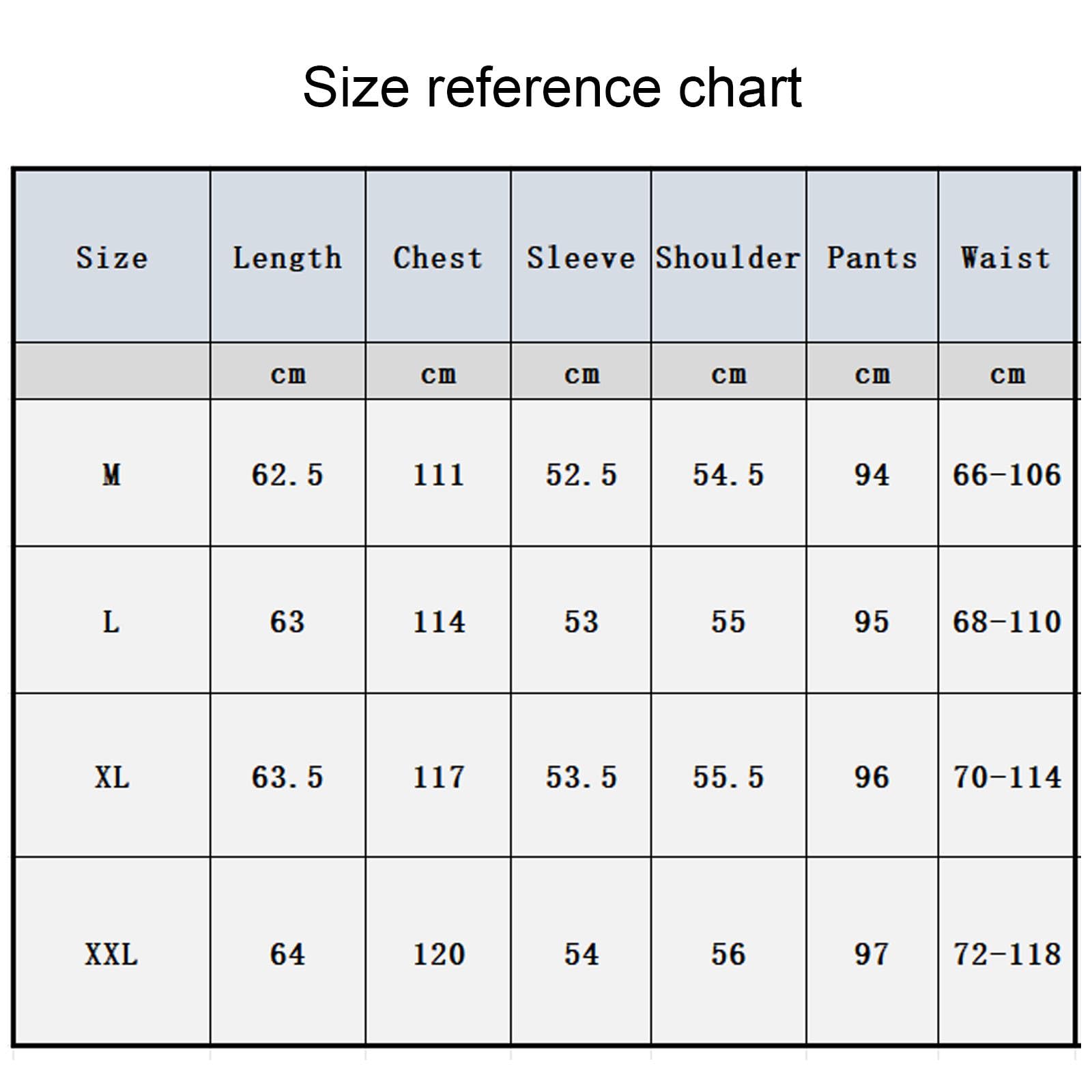
Task: Select the Pants column header
Action: point(872,257)
